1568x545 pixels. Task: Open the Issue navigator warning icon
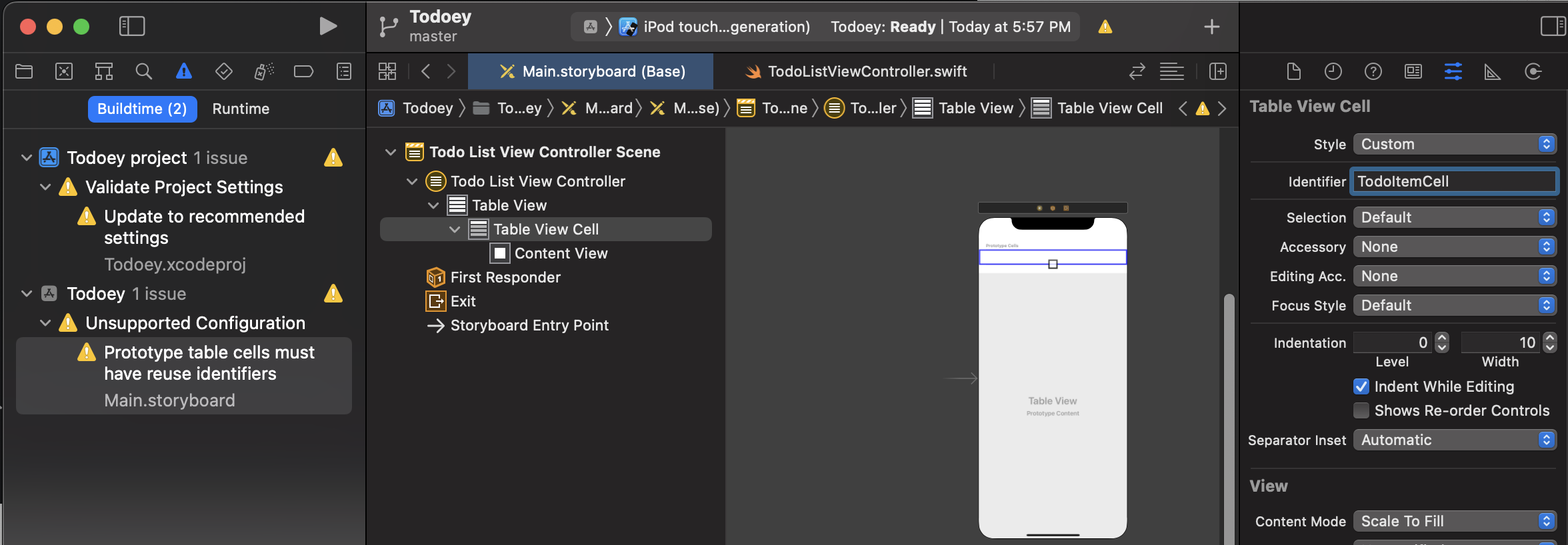coord(184,71)
